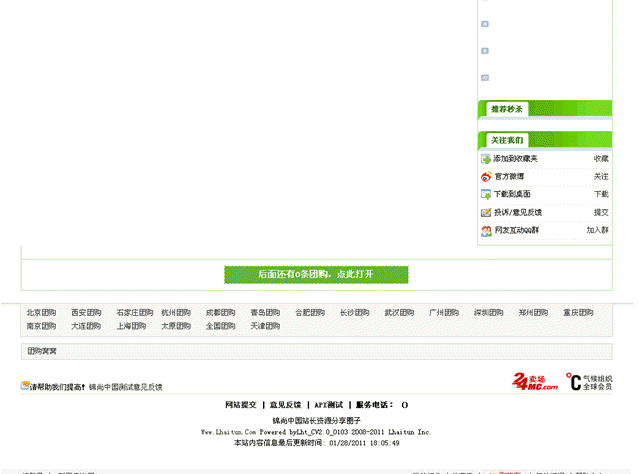Click API测试 in the footer menu

tap(328, 405)
